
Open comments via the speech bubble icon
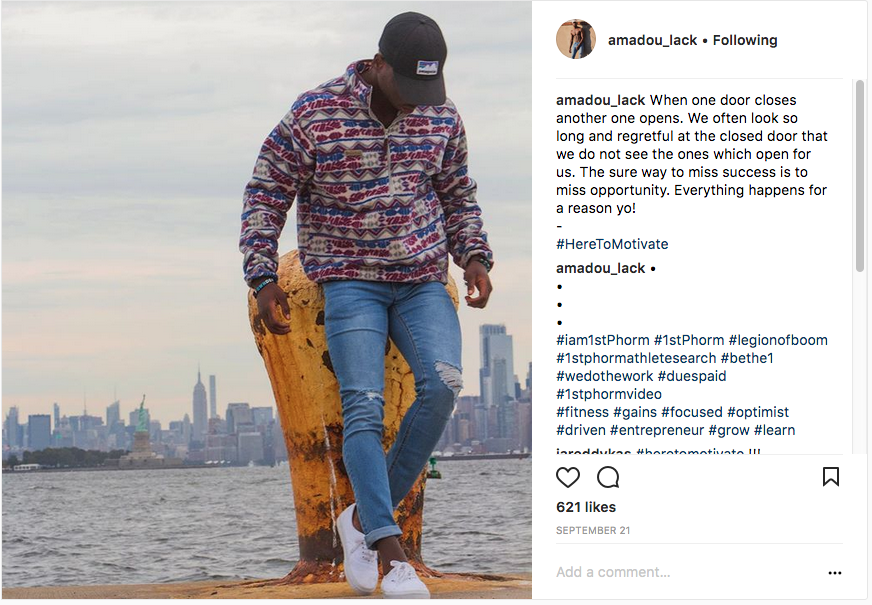pyautogui.click(x=608, y=477)
